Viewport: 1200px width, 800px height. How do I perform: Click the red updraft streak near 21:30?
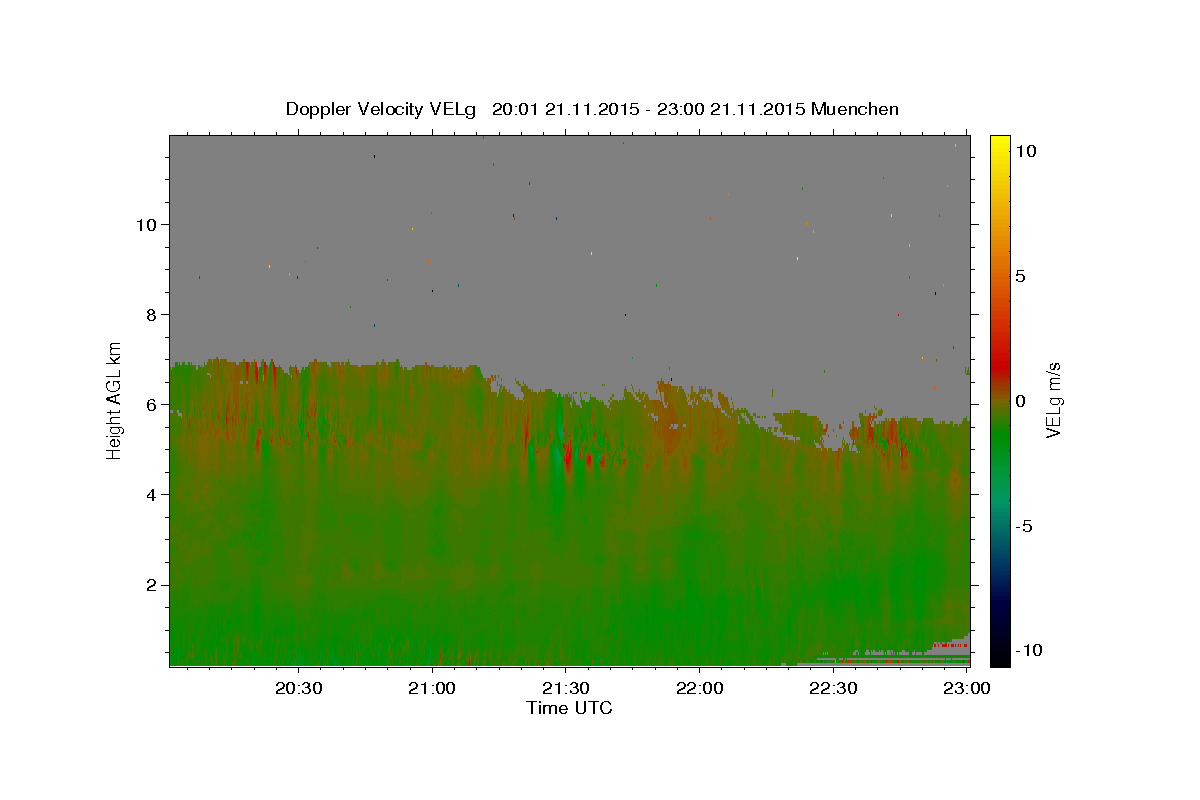(568, 458)
